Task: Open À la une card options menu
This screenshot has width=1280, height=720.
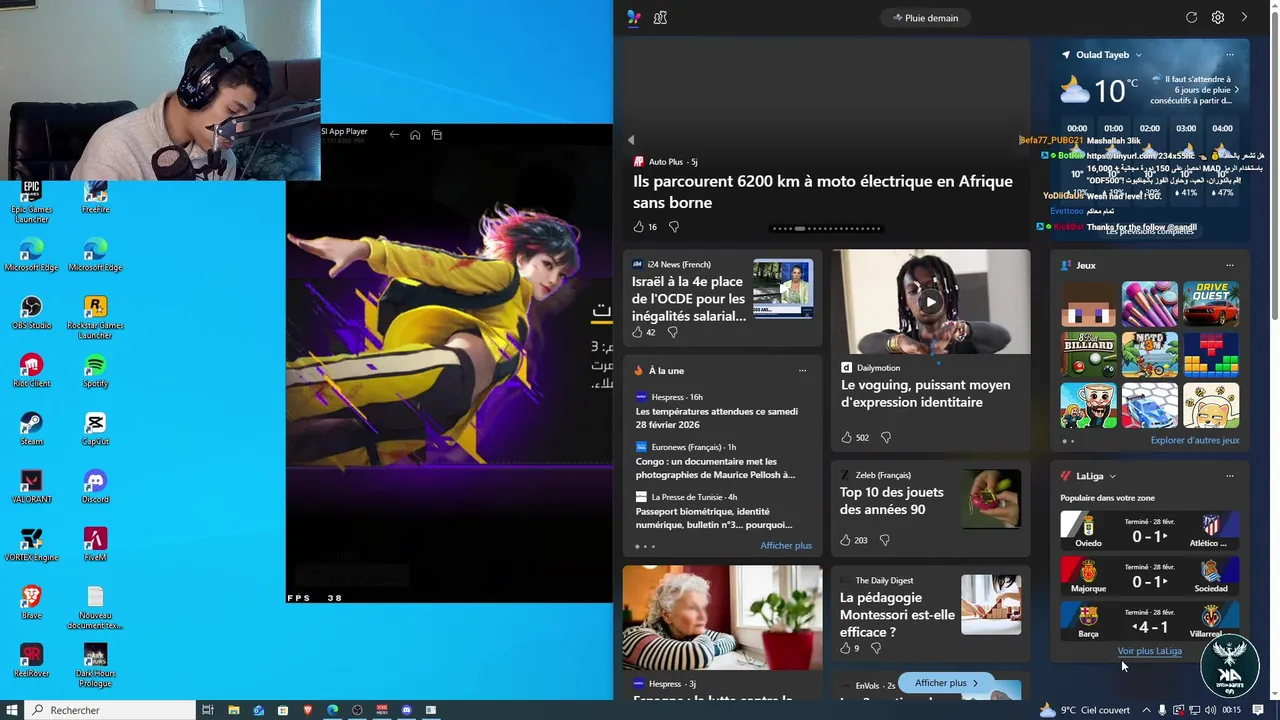Action: [802, 370]
